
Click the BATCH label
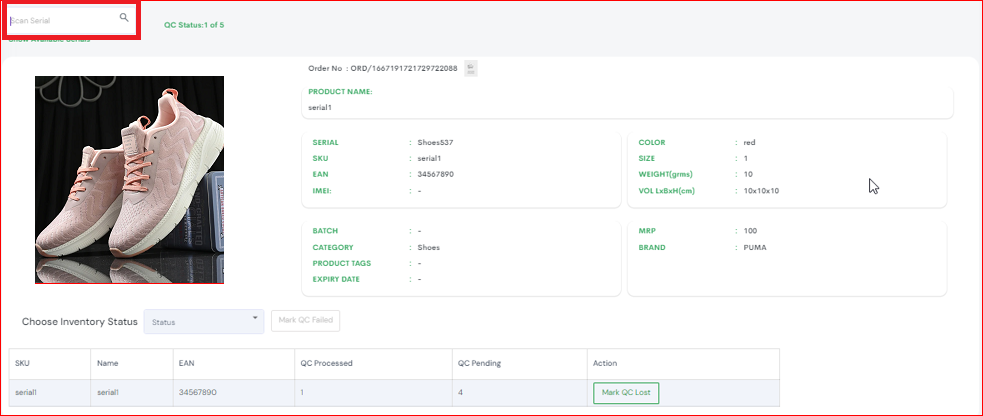pos(325,231)
